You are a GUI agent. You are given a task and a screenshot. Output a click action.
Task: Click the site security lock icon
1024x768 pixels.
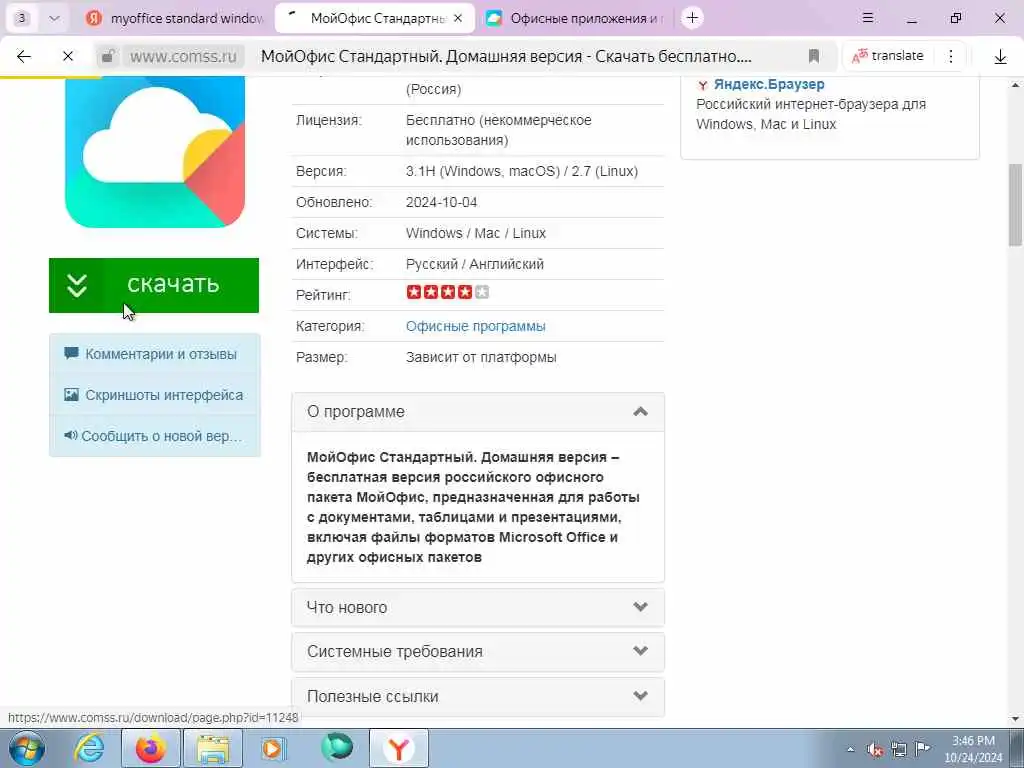click(x=108, y=56)
